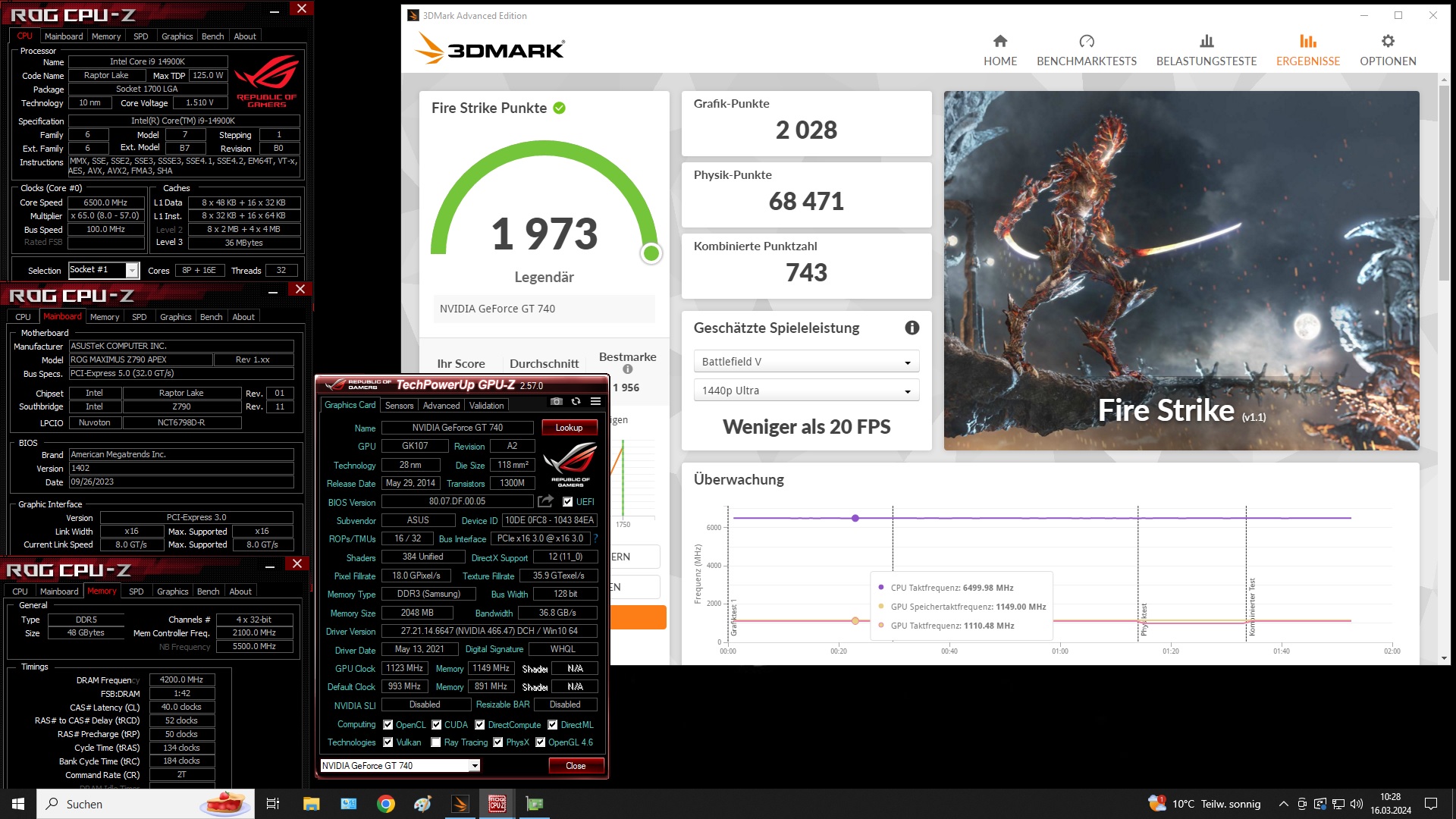Open Battlefield V game dropdown

tap(806, 362)
